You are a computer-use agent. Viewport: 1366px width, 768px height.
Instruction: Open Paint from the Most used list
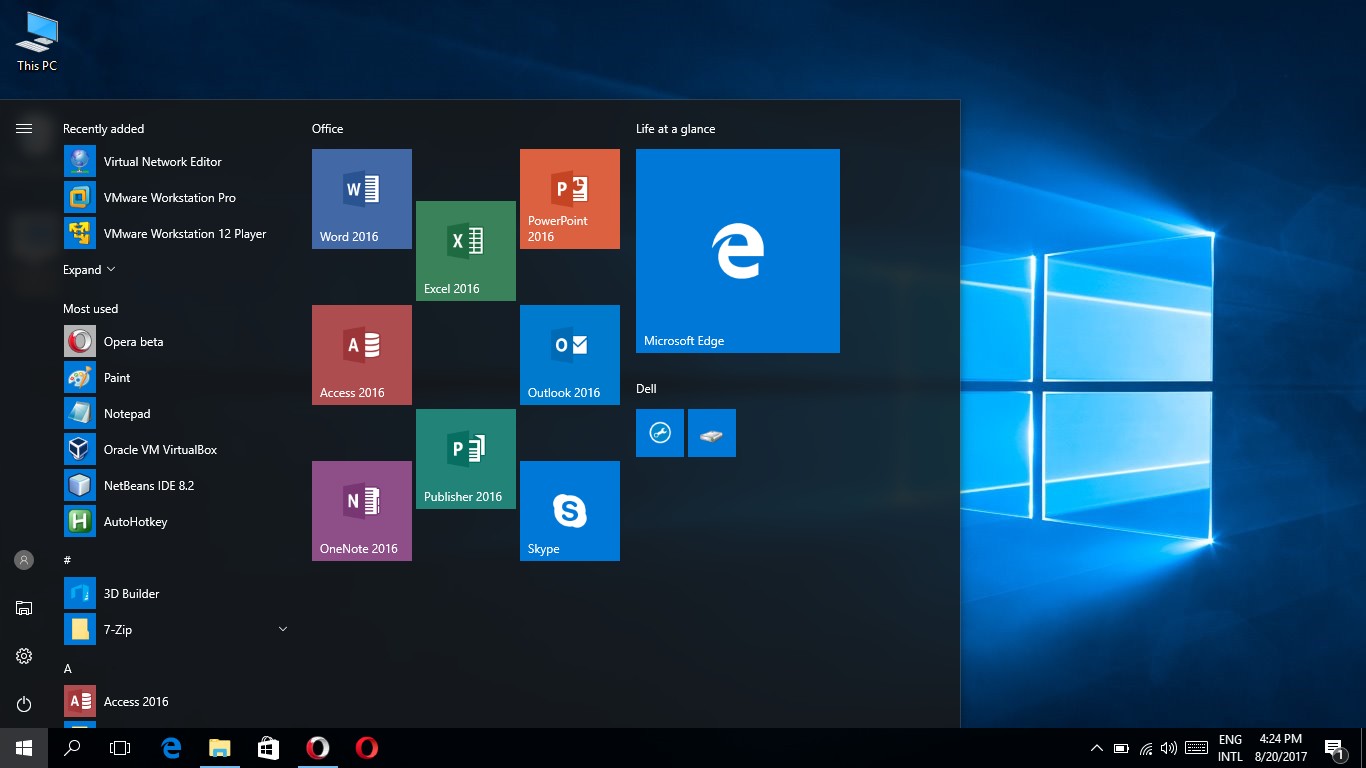click(117, 377)
